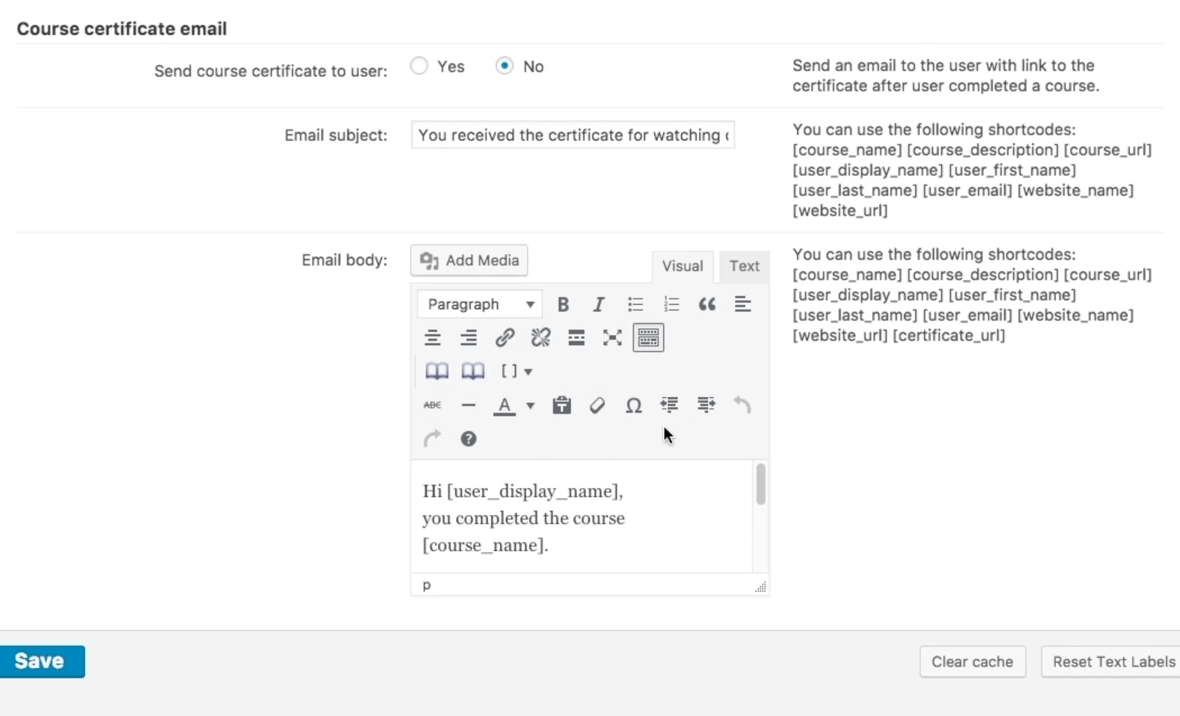Open the shortcode brackets dropdown
Image resolution: width=1180 pixels, height=716 pixels.
click(516, 371)
